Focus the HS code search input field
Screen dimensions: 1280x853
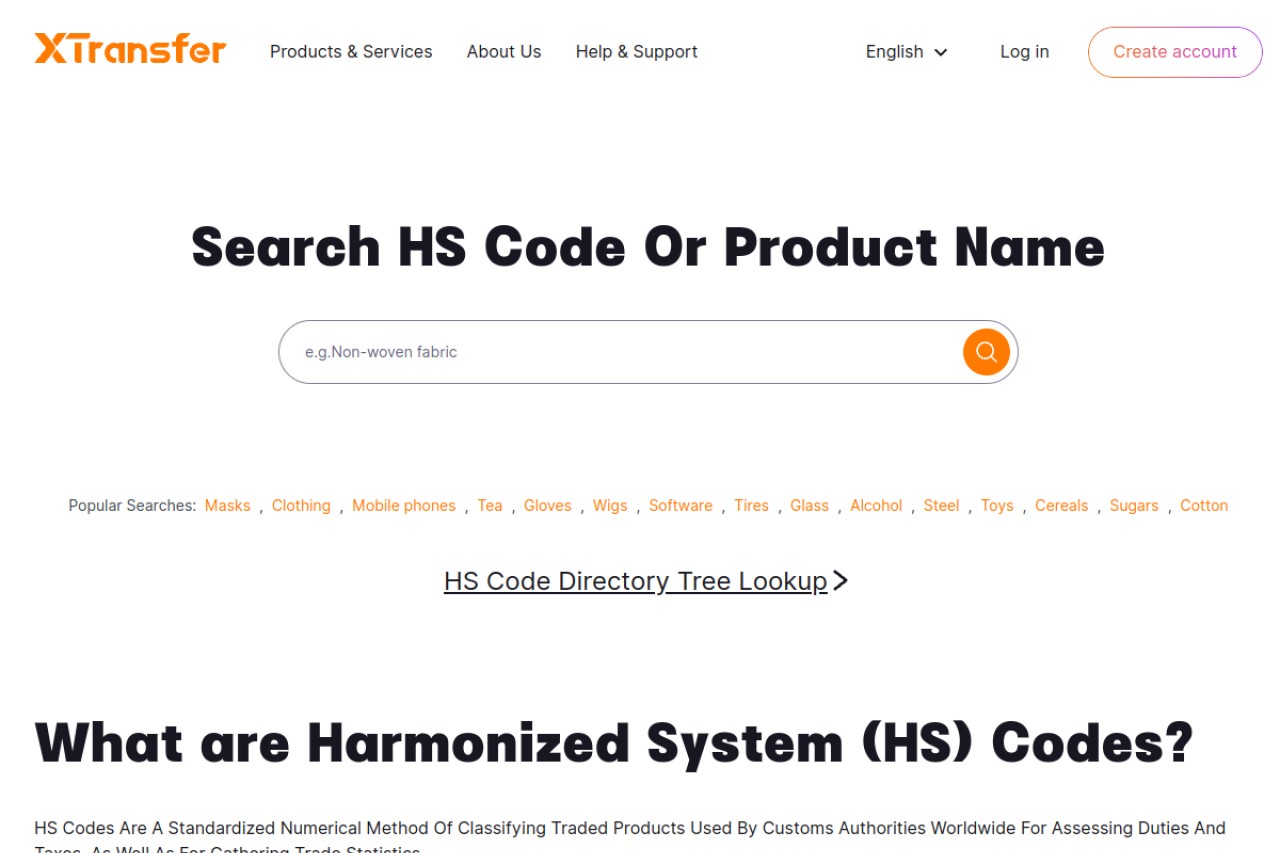(620, 352)
